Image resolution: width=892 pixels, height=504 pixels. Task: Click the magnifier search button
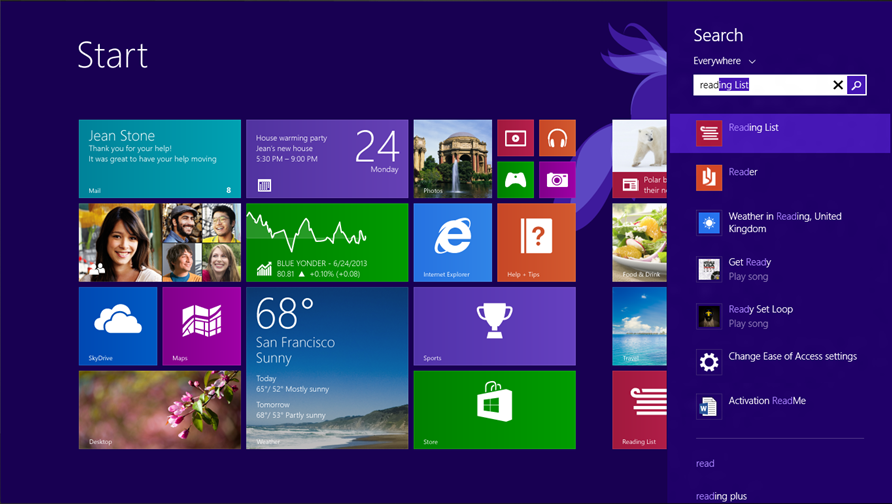click(856, 86)
